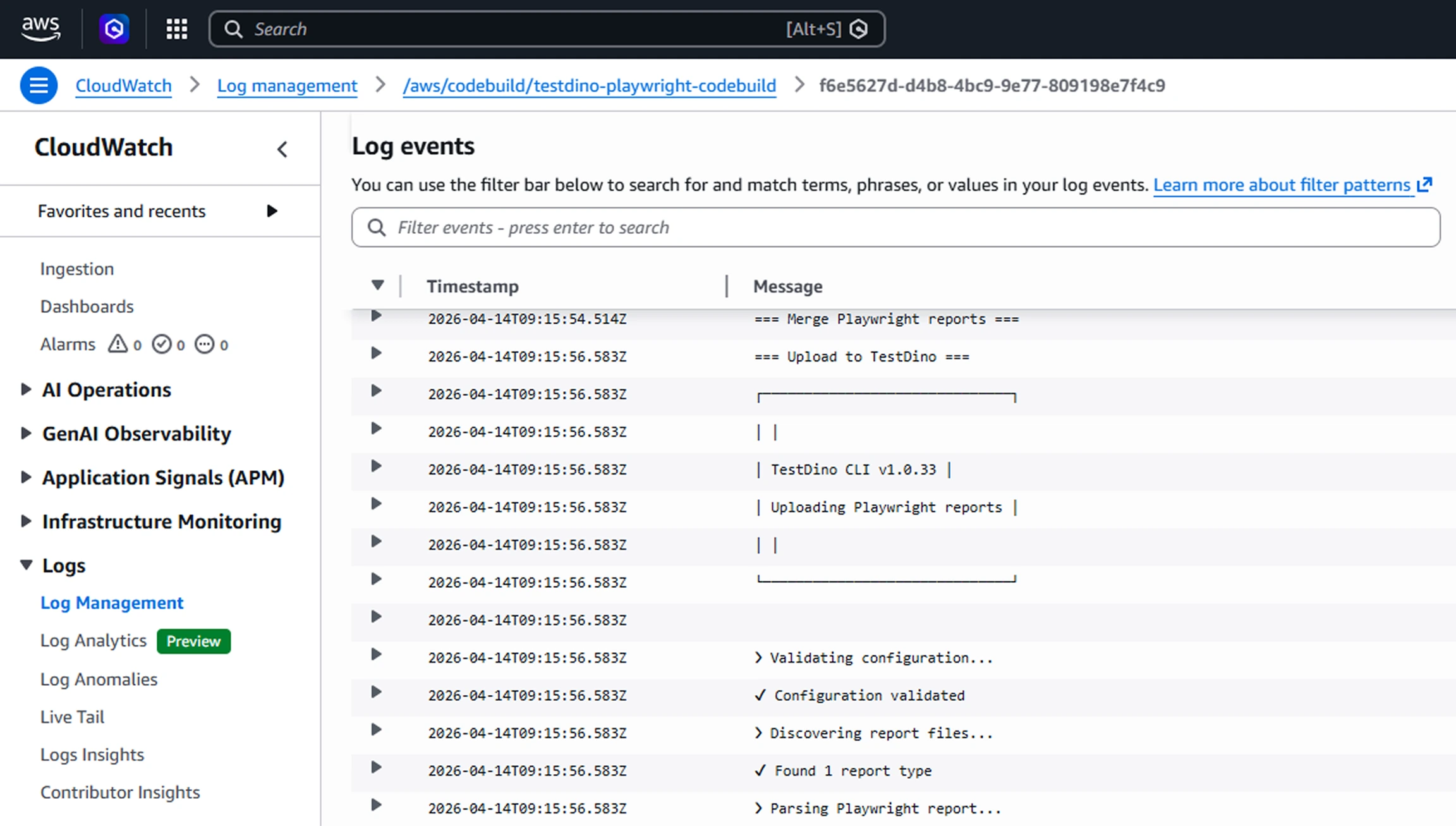Toggle the blue hamburger navigation menu
The width and height of the screenshot is (1456, 826).
tap(39, 85)
